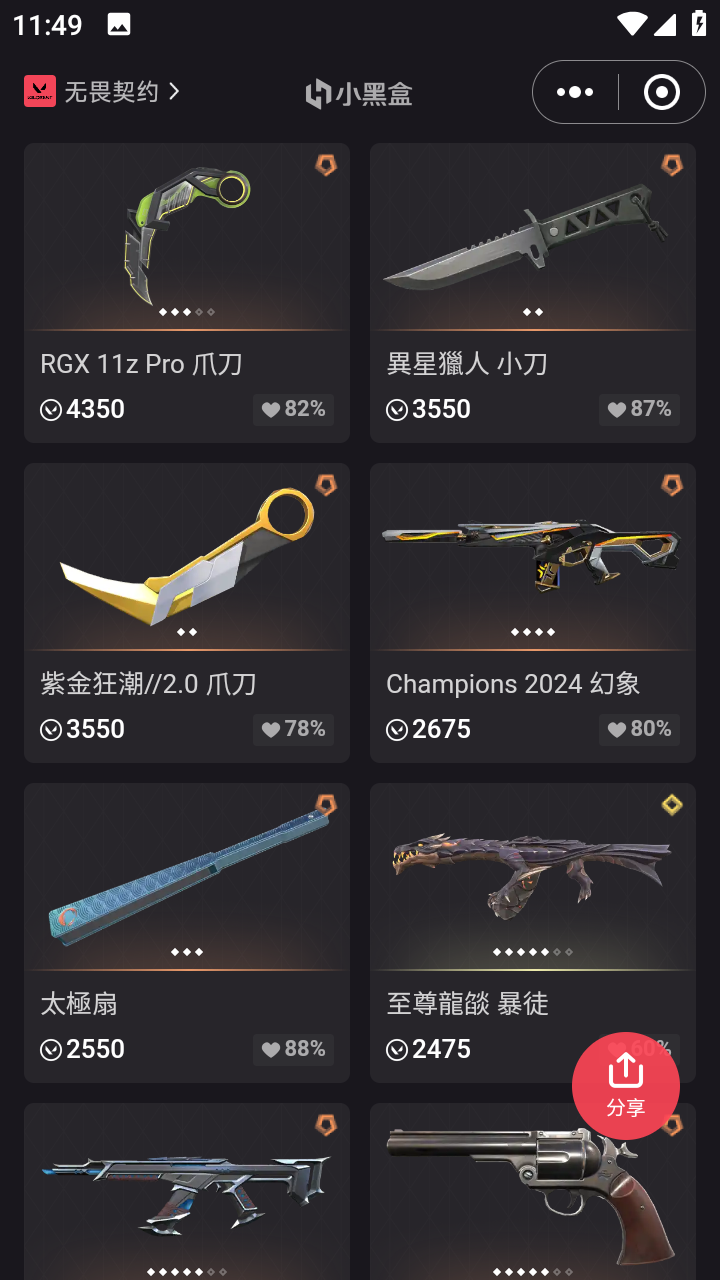Screen dimensions: 720x1280
Task: Open the 太極扇 fan image
Action: click(x=187, y=875)
